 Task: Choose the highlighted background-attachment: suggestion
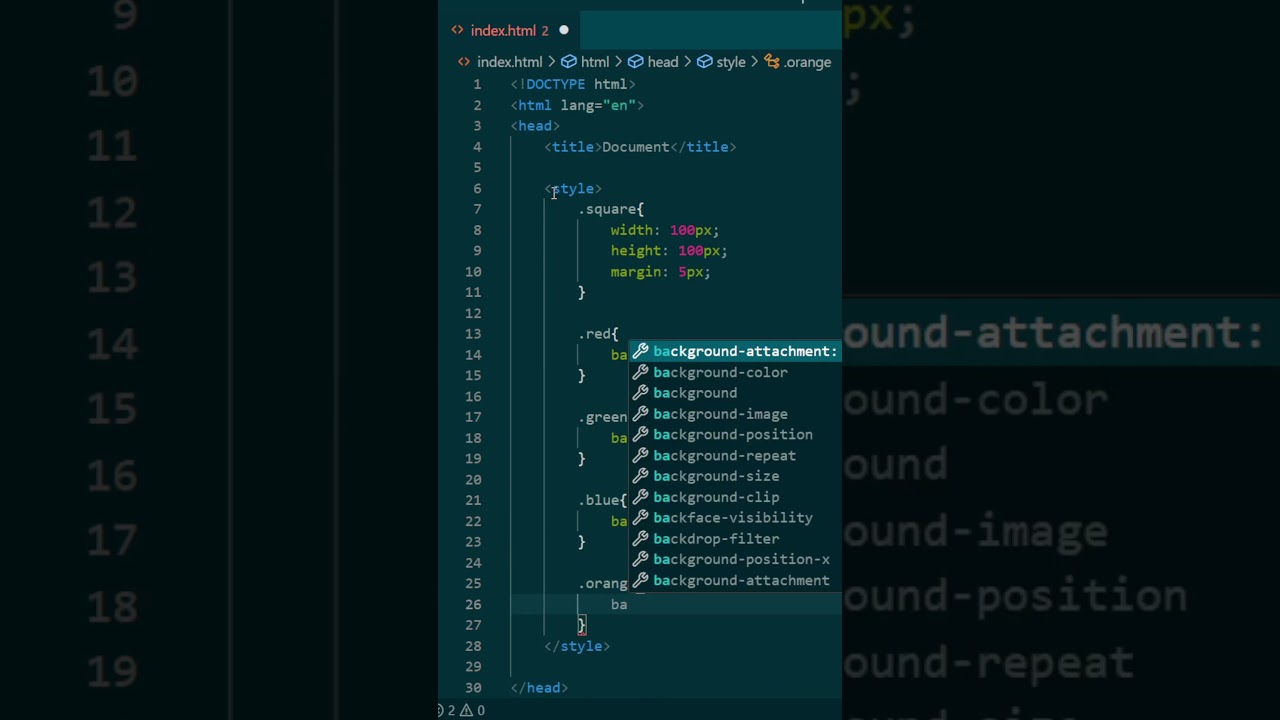click(735, 351)
